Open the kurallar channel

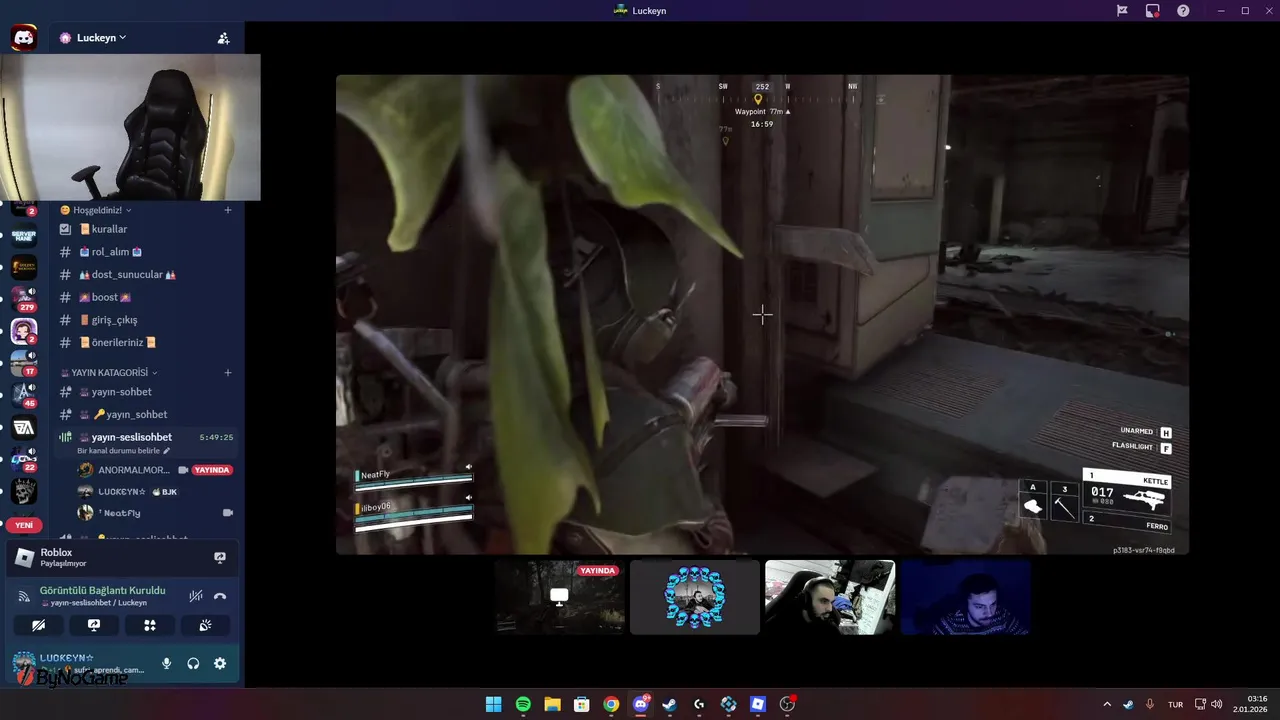click(146, 229)
